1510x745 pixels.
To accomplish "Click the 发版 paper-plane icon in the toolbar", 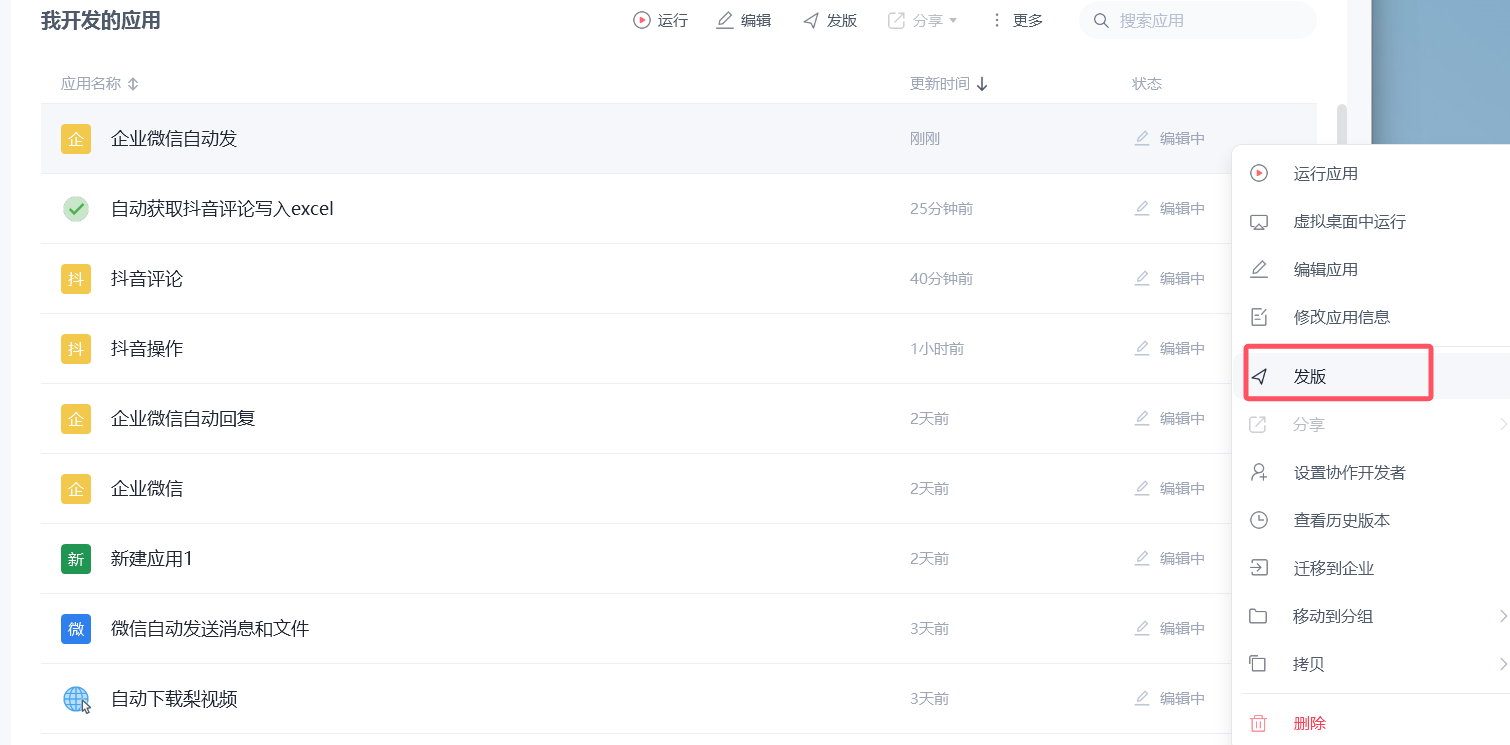I will [x=811, y=20].
